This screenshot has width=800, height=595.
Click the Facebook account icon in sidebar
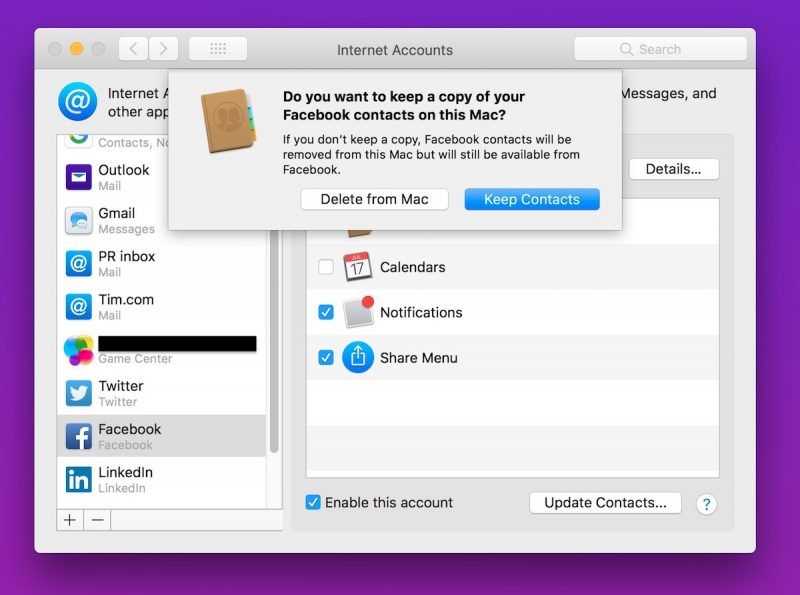pyautogui.click(x=78, y=436)
